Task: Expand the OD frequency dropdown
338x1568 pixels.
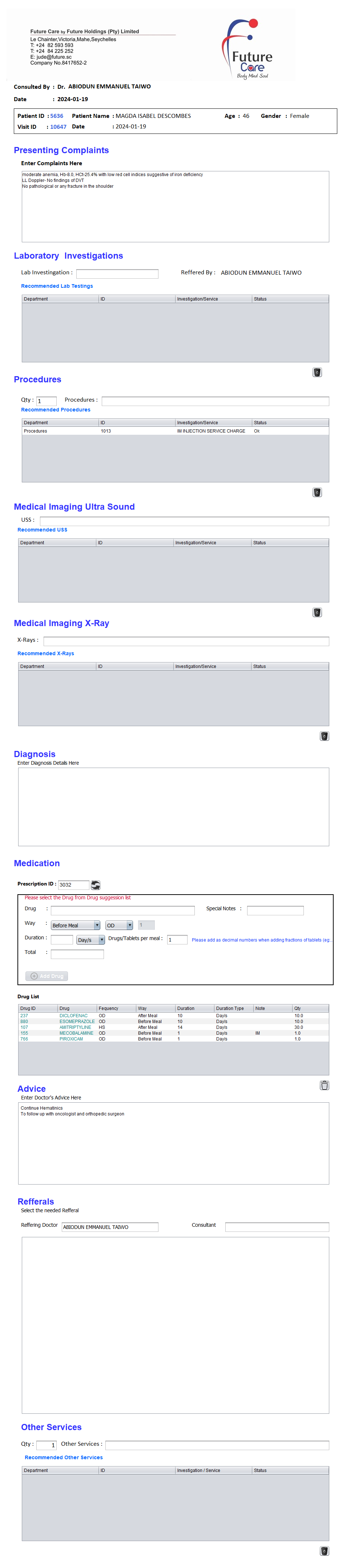Action: click(x=119, y=924)
